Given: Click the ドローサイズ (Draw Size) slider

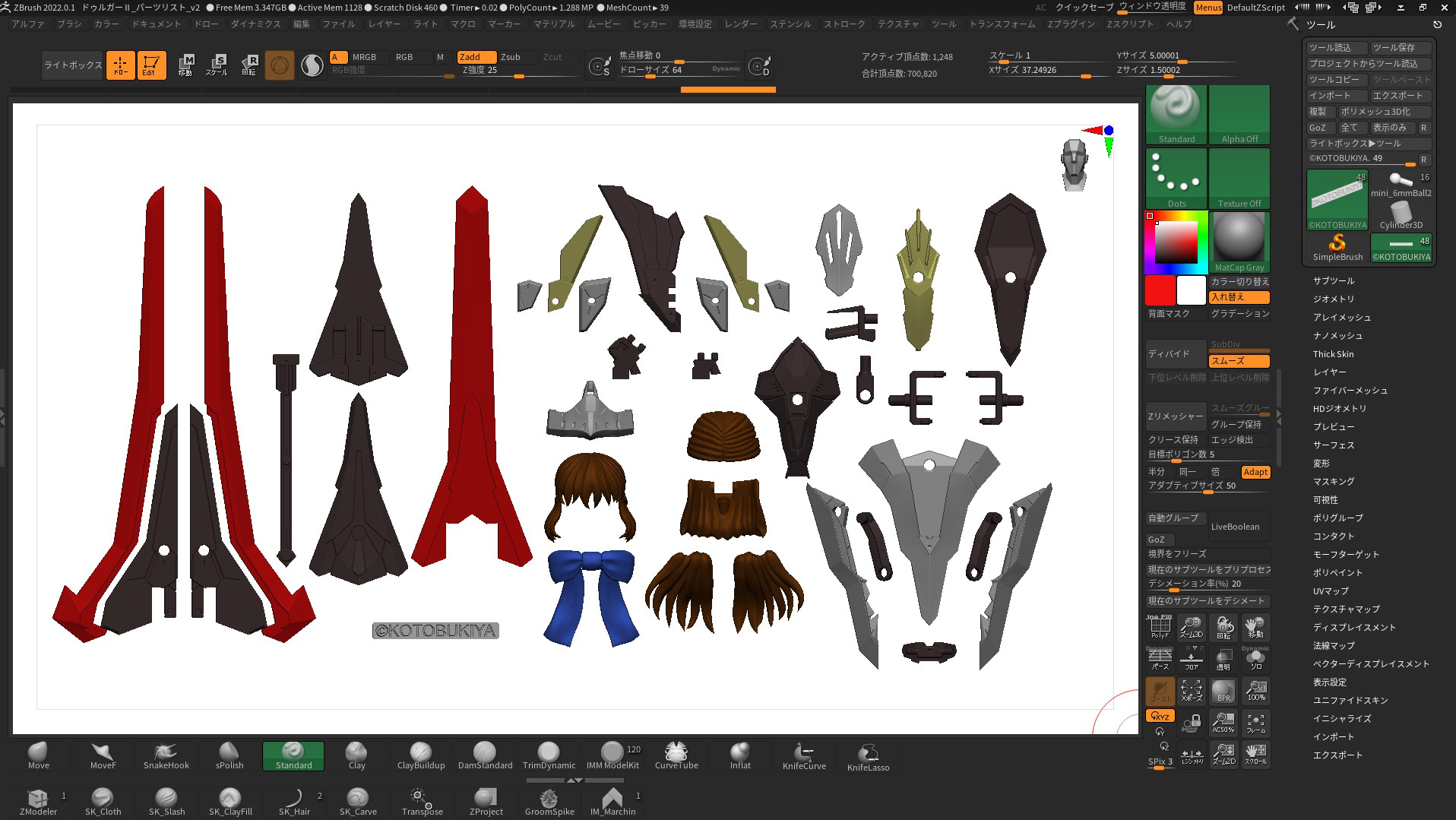Looking at the screenshot, I should pyautogui.click(x=678, y=70).
